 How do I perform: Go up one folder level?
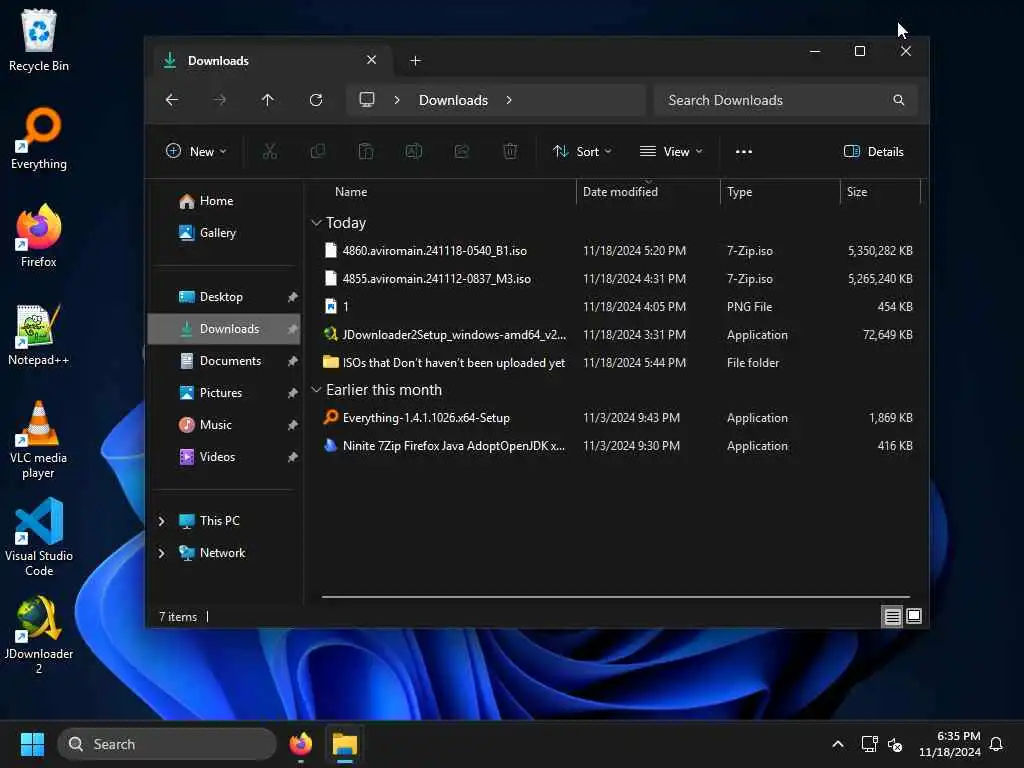tap(268, 100)
